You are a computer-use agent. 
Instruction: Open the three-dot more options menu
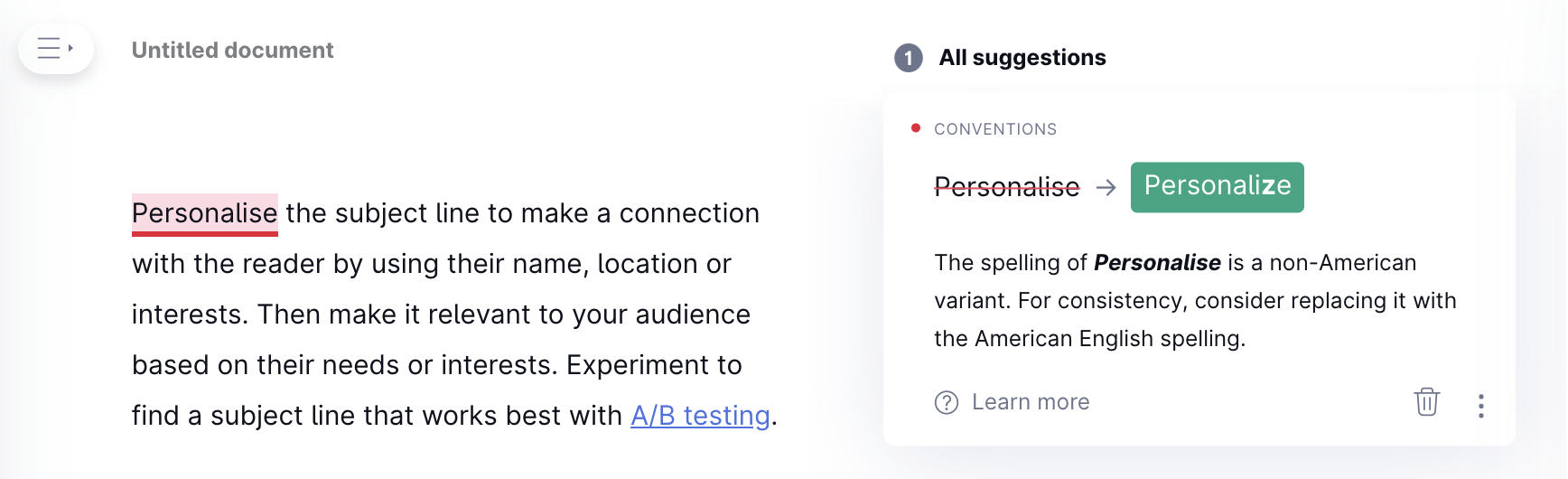pyautogui.click(x=1481, y=406)
